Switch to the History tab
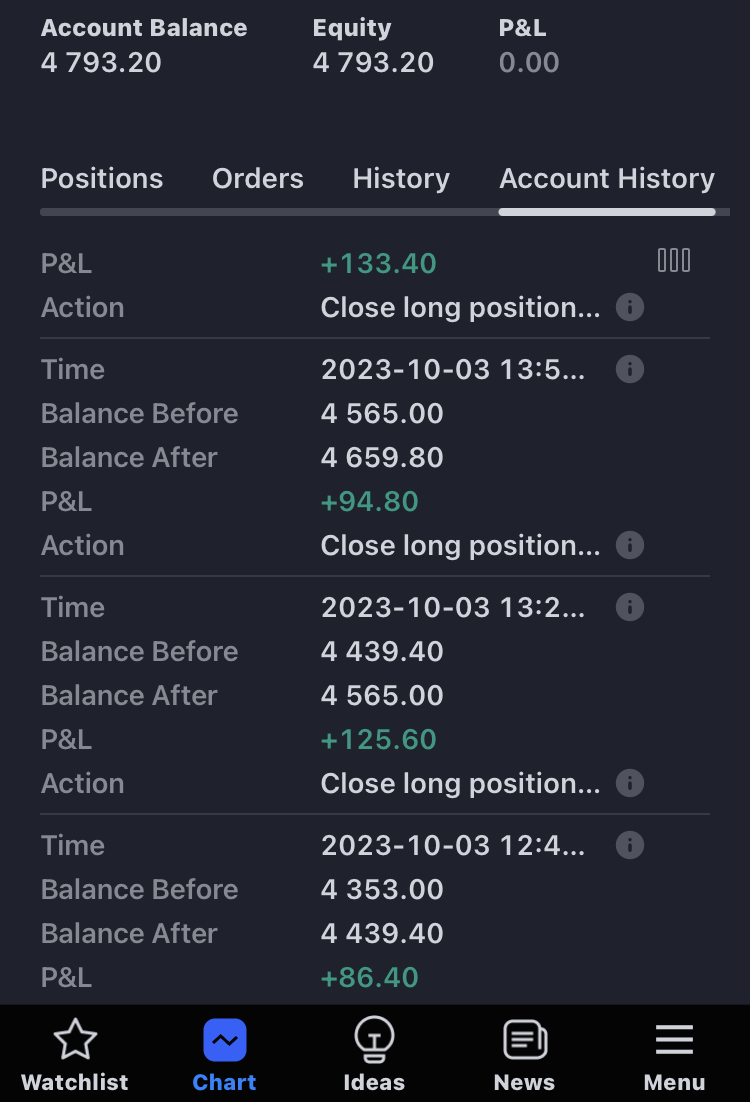The image size is (750, 1102). (x=401, y=179)
